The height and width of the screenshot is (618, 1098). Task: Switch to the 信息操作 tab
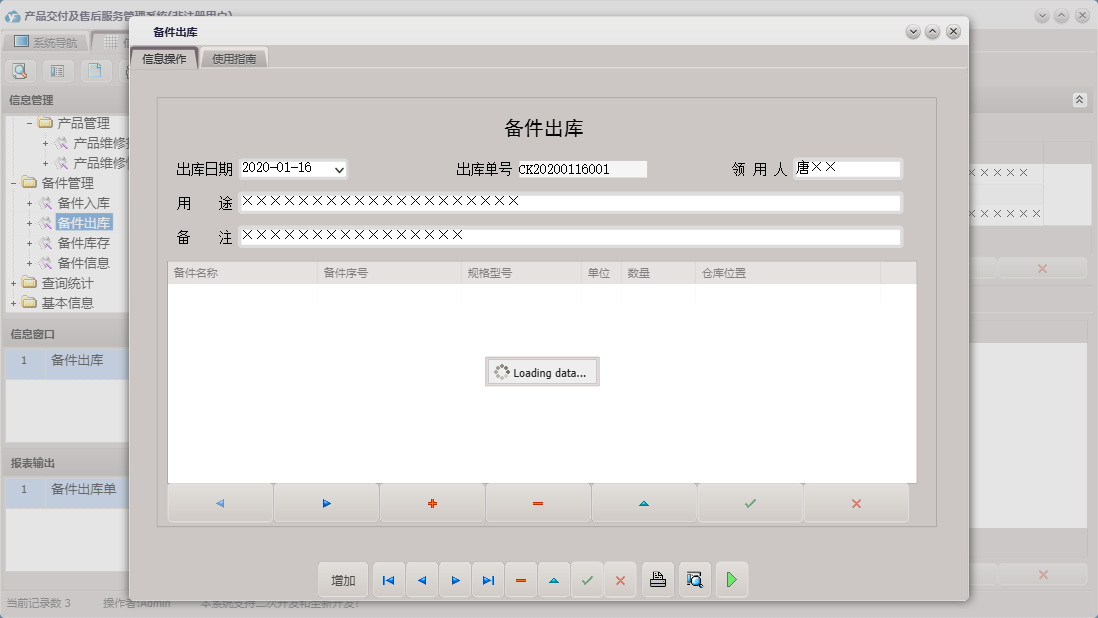click(162, 57)
